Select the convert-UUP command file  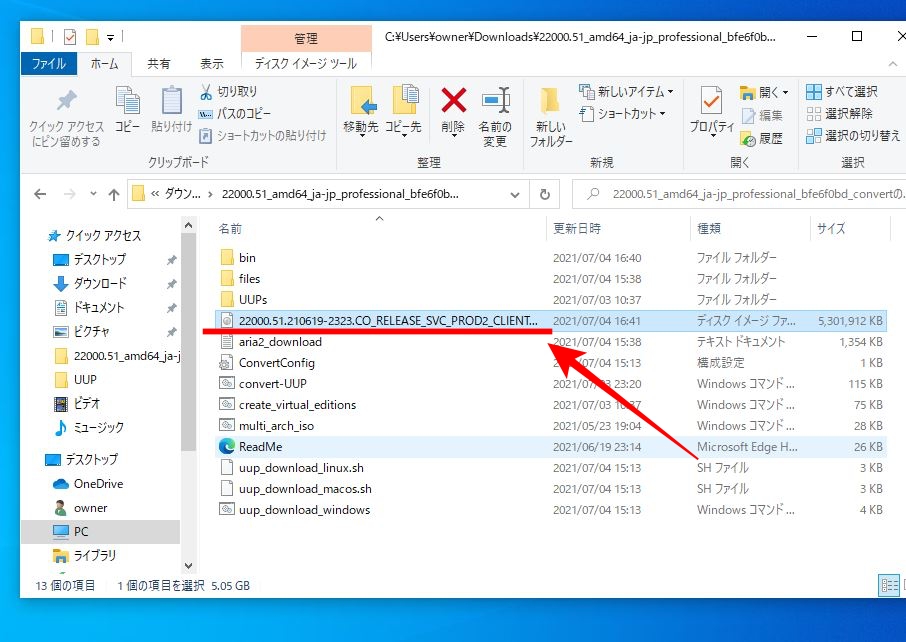pyautogui.click(x=551, y=384)
